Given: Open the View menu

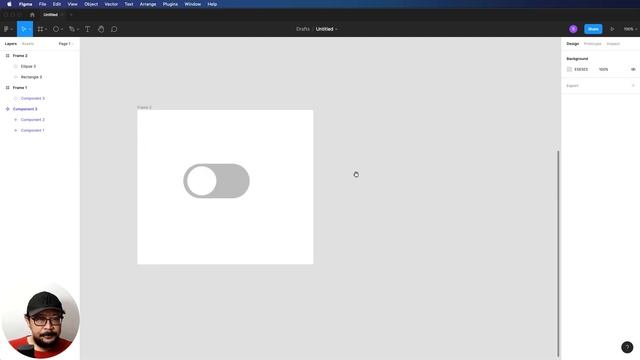Looking at the screenshot, I should (72, 4).
